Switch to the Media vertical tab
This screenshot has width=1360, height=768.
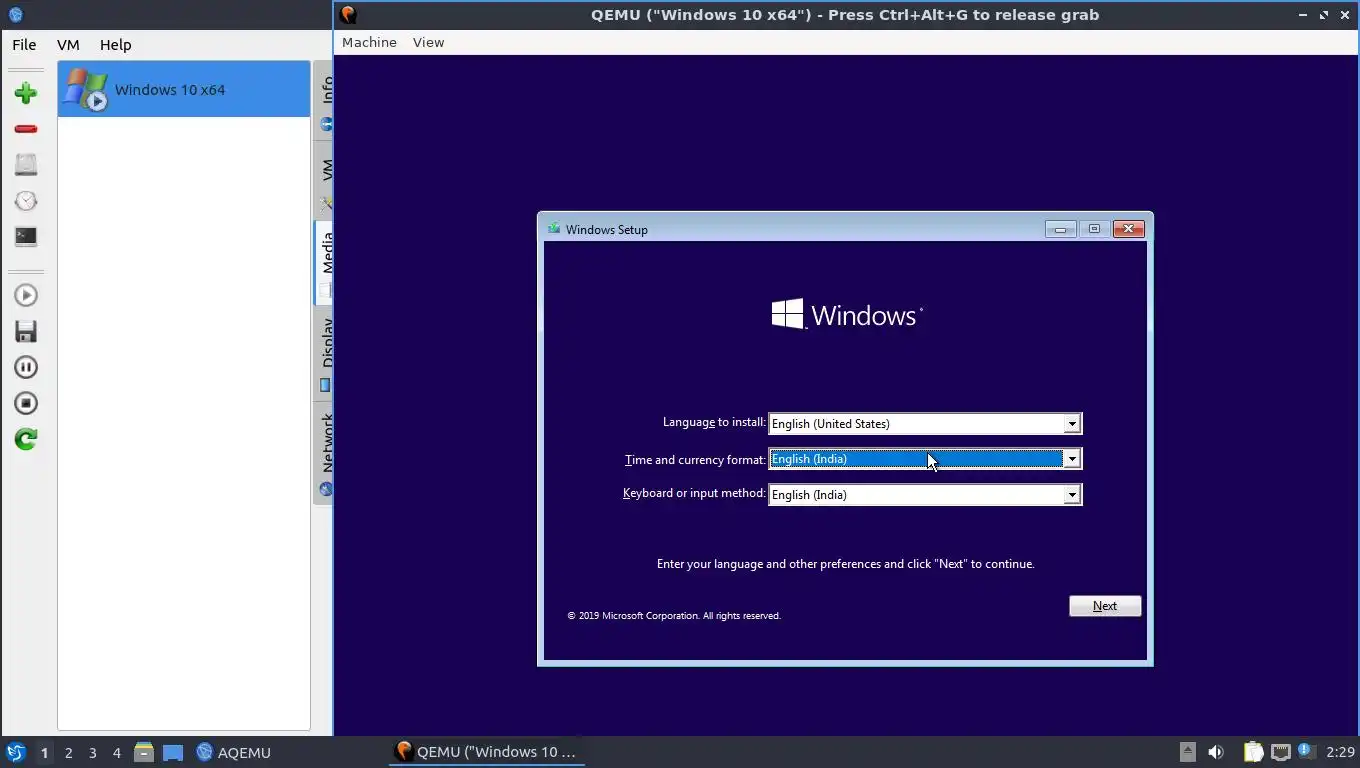pos(325,262)
